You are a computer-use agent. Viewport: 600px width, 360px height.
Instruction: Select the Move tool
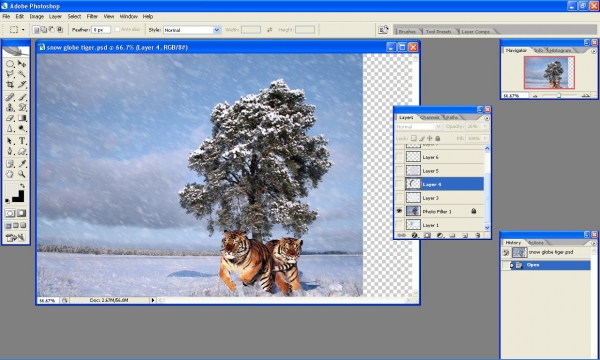coord(22,64)
